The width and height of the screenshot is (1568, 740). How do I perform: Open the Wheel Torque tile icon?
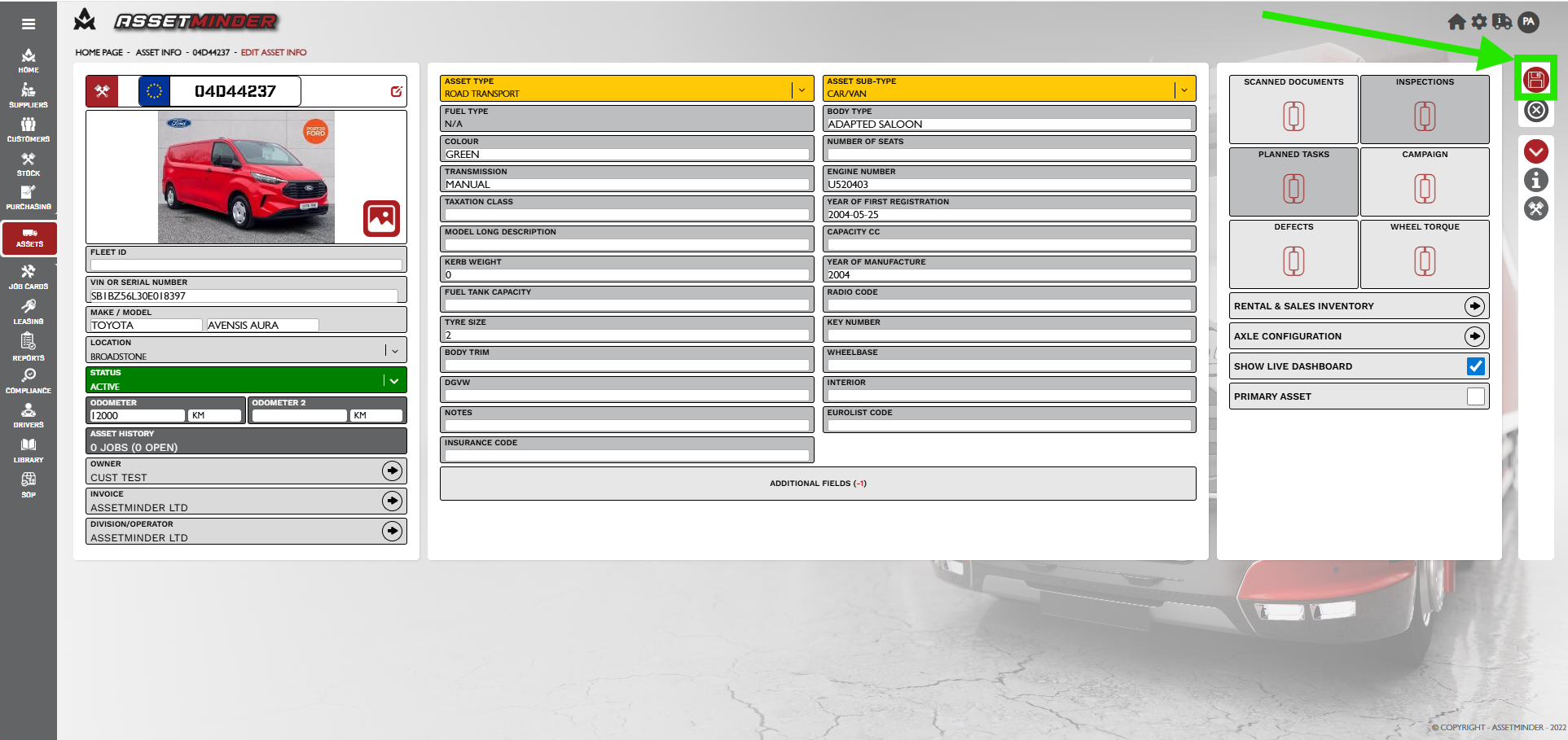(x=1424, y=261)
